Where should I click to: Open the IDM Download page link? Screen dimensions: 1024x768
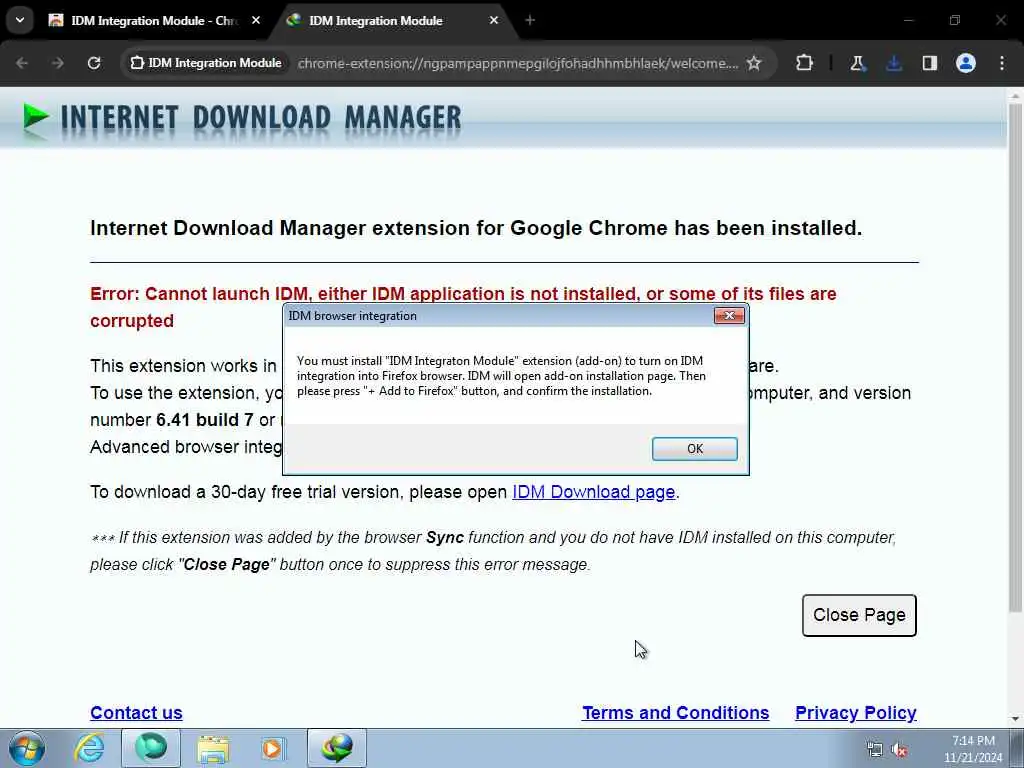(593, 492)
